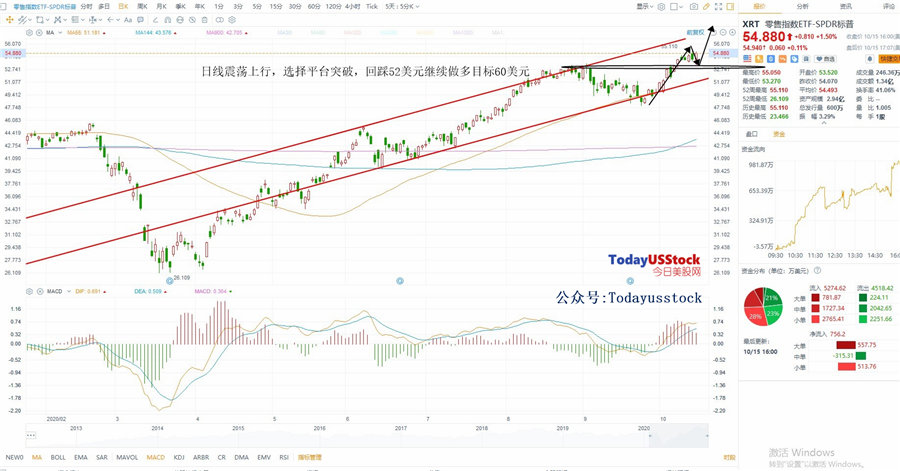900x471 pixels.
Task: Click the 时段 session option at bottom right
Action: (x=729, y=457)
